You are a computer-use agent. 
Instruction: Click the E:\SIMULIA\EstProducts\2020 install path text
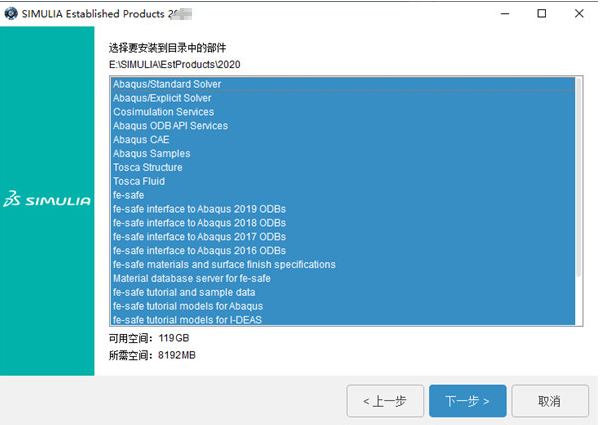point(175,64)
